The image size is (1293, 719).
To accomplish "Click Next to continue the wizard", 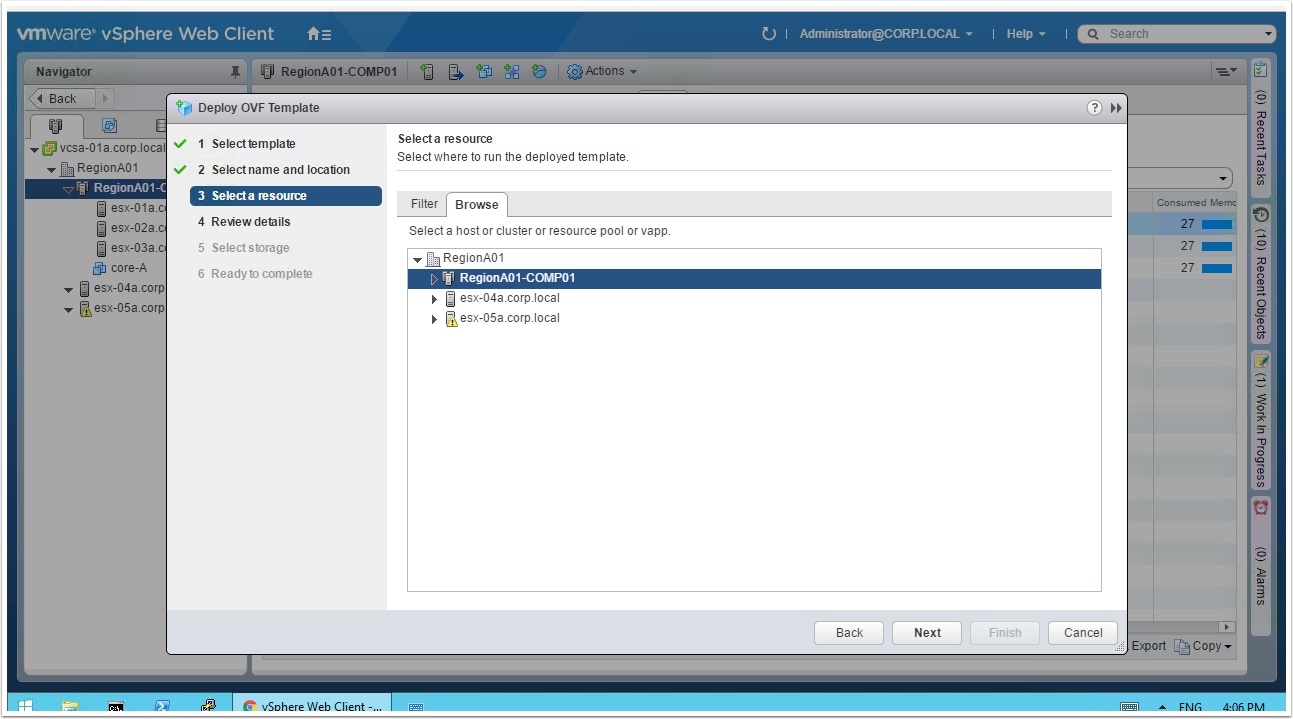I will coord(927,633).
